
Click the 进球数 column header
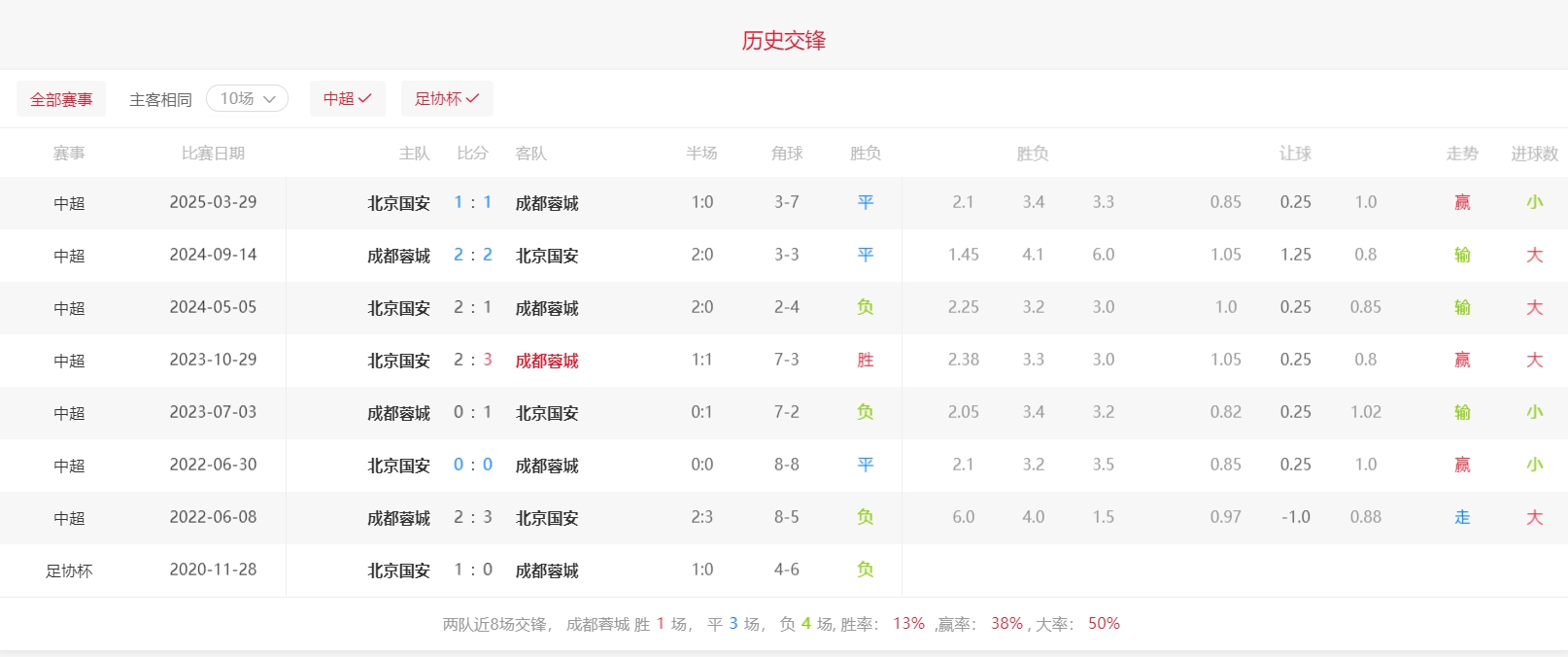click(x=1534, y=154)
